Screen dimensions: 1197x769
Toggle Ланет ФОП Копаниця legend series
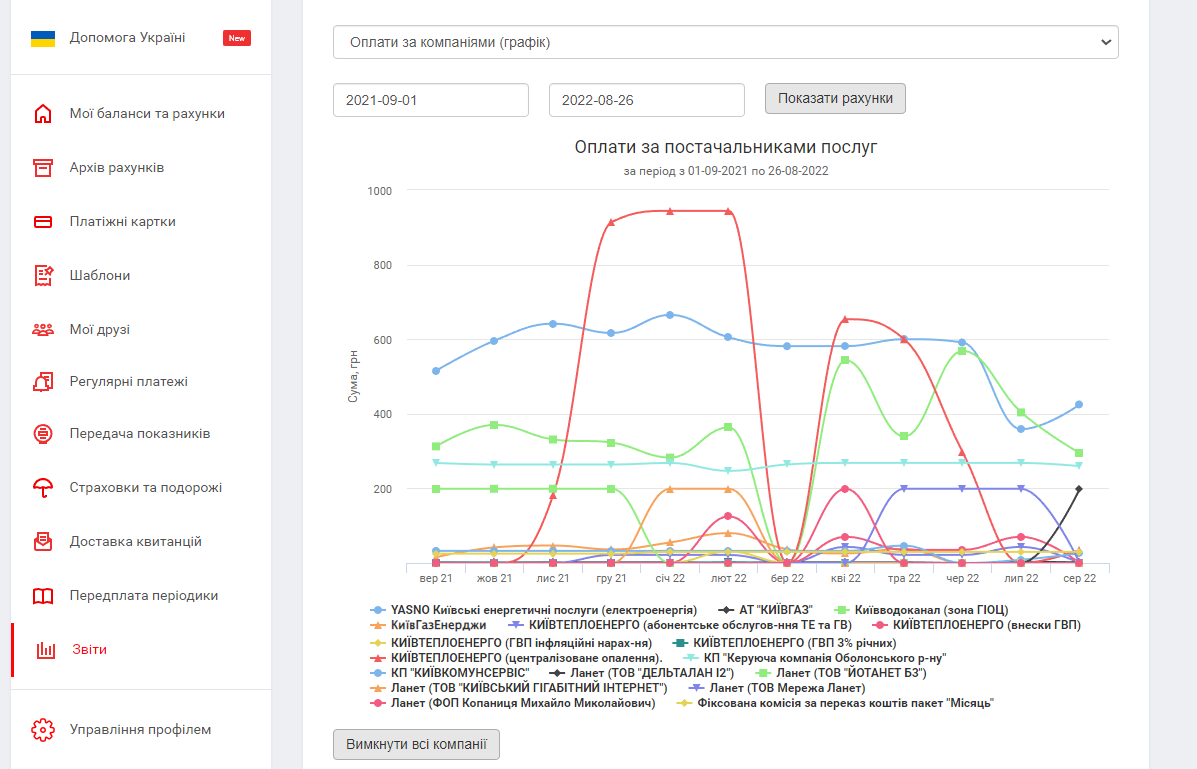tap(512, 703)
